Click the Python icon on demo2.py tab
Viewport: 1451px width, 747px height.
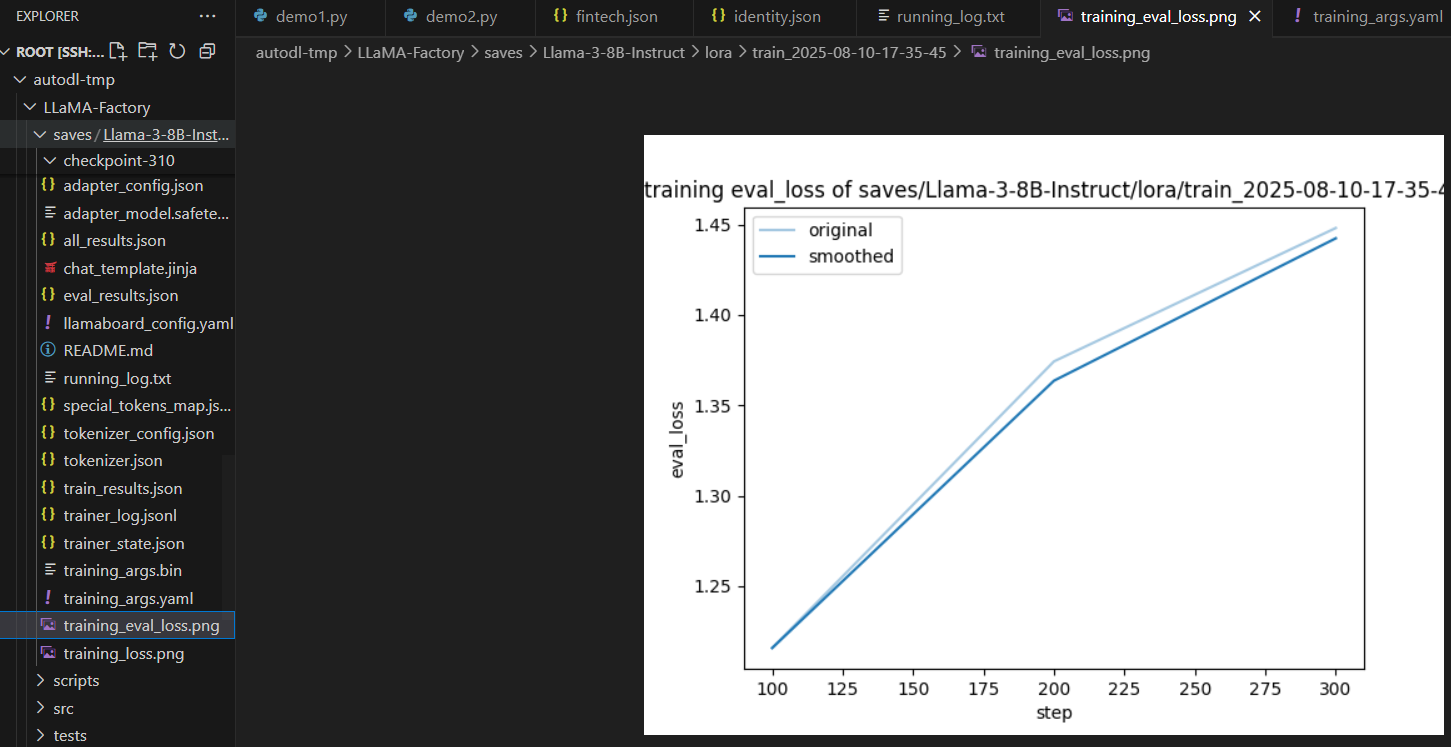(410, 16)
